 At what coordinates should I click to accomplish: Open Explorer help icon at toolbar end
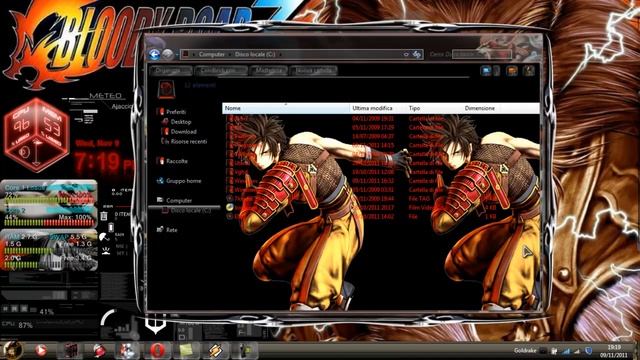pyautogui.click(x=529, y=71)
